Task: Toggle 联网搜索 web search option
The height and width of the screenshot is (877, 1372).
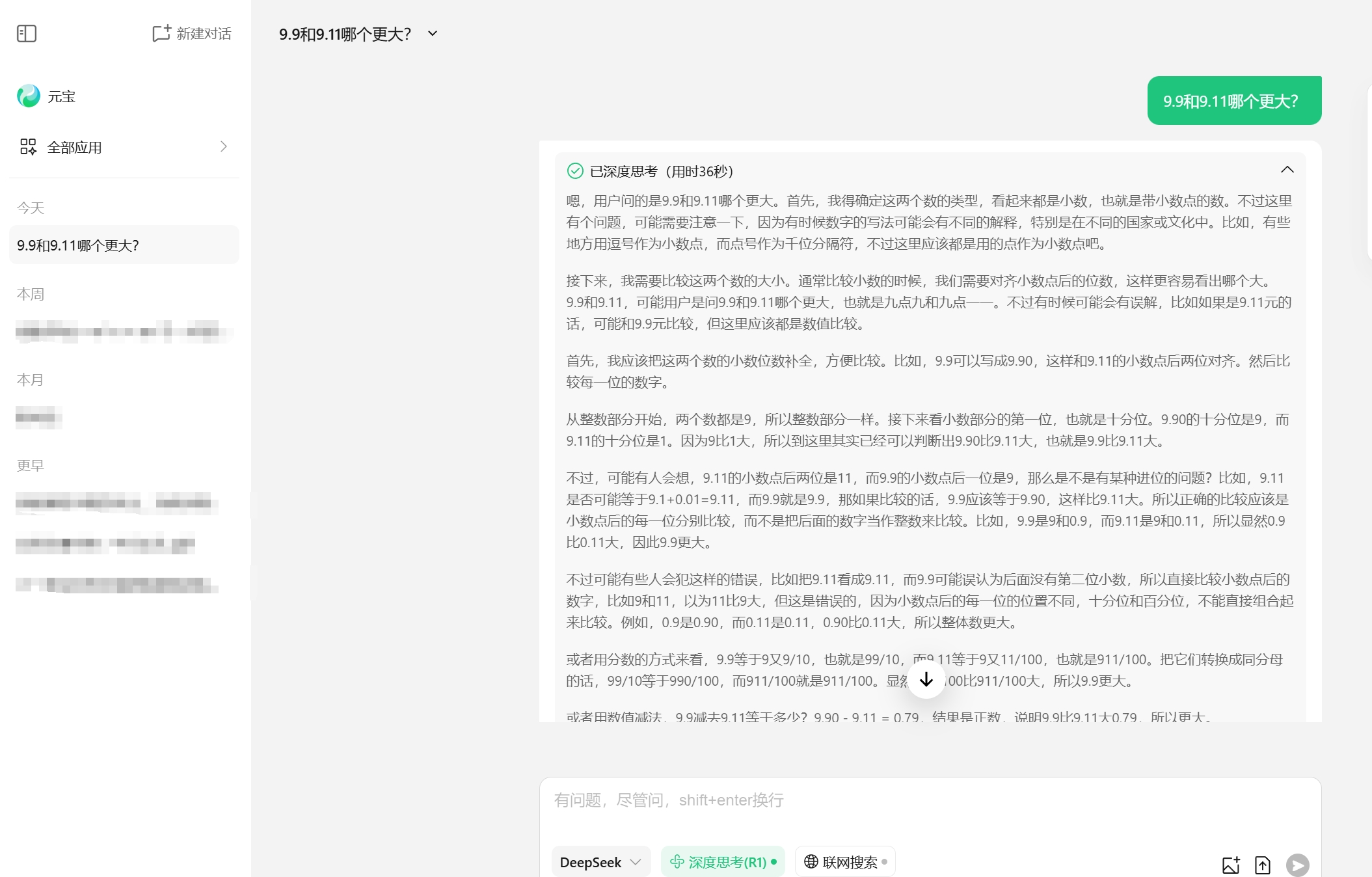Action: (x=845, y=862)
